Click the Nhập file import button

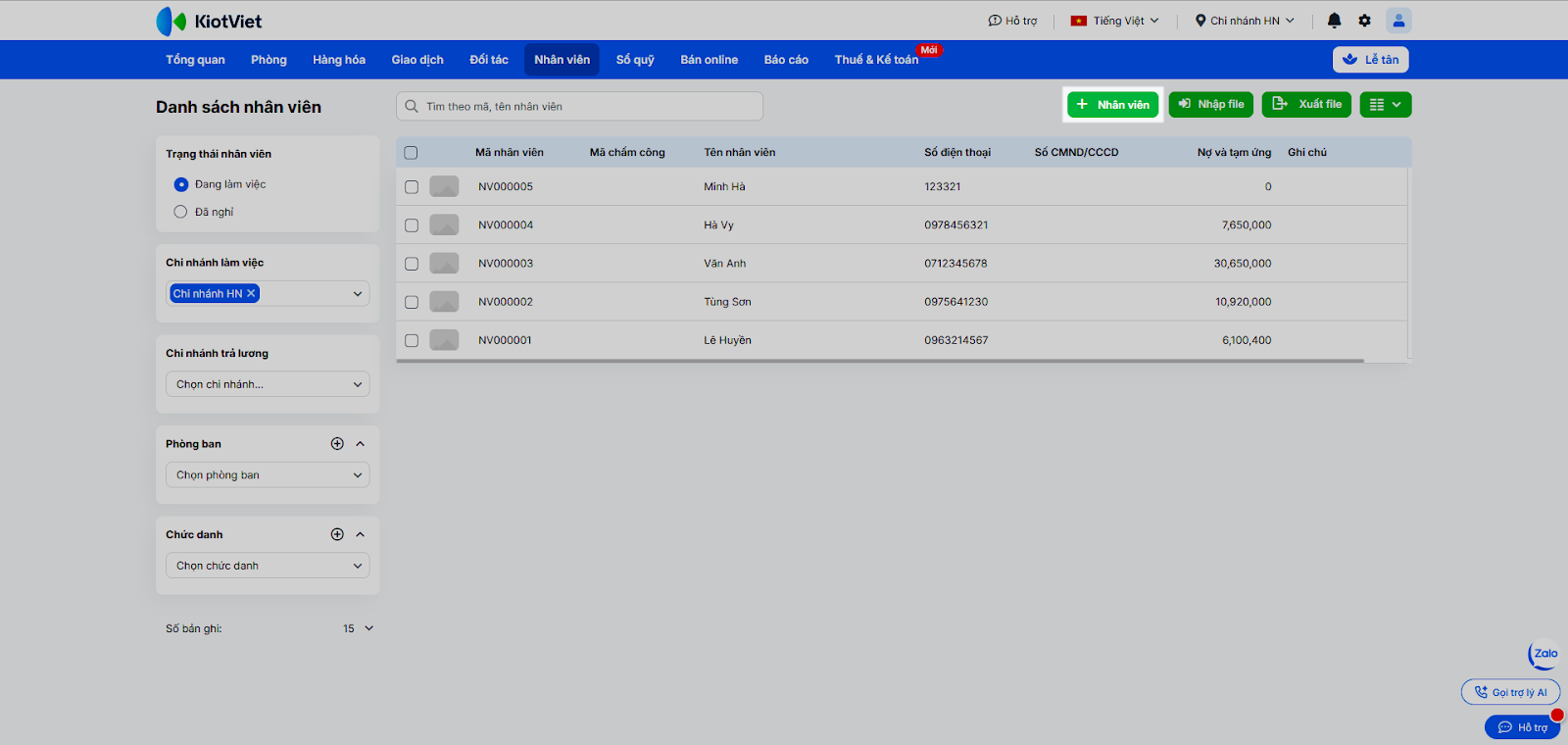pyautogui.click(x=1211, y=105)
